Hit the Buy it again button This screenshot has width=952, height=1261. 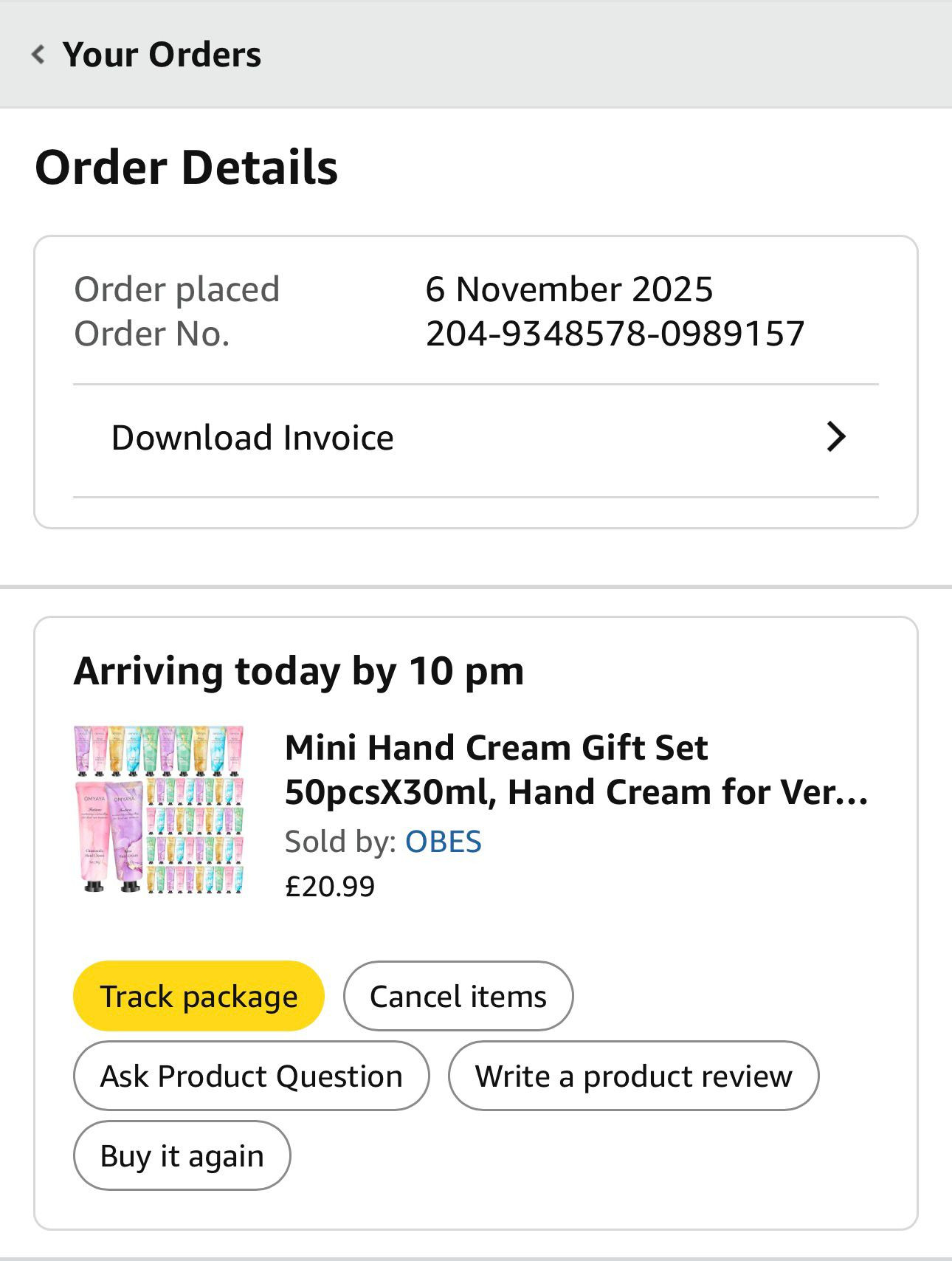click(x=182, y=1156)
